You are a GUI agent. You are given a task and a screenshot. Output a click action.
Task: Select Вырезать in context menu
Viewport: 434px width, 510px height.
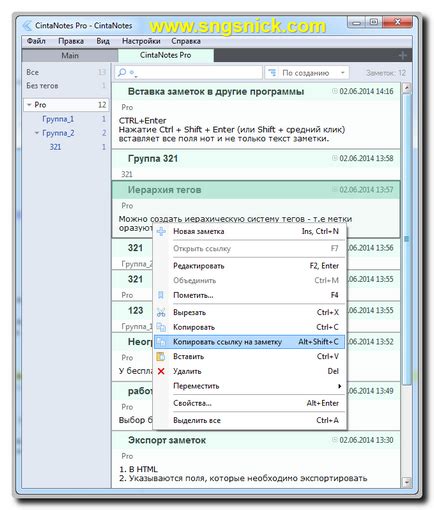tap(249, 312)
